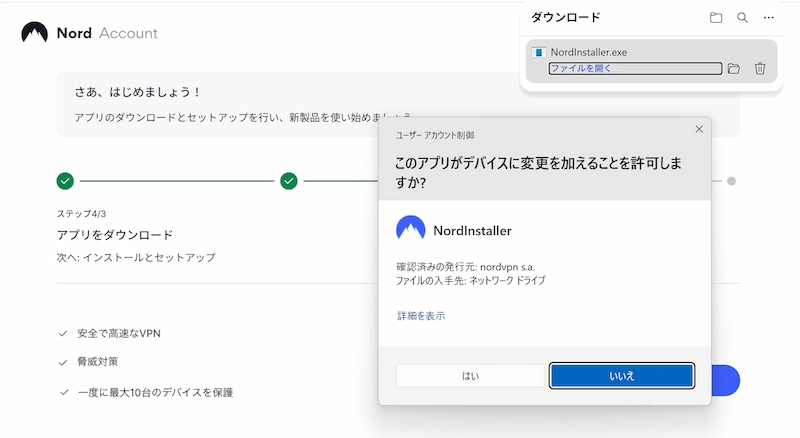This screenshot has height=438, width=800.
Task: Click はい button to allow changes
Action: click(470, 376)
